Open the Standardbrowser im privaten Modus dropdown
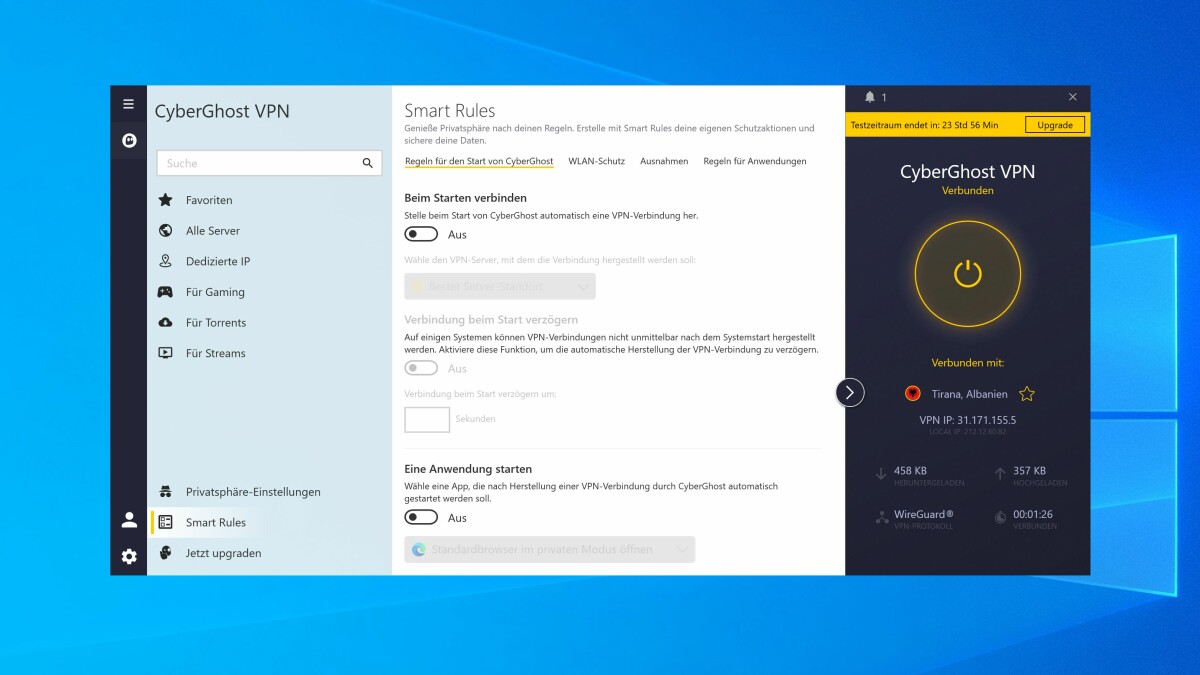This screenshot has width=1200, height=675. coord(549,549)
